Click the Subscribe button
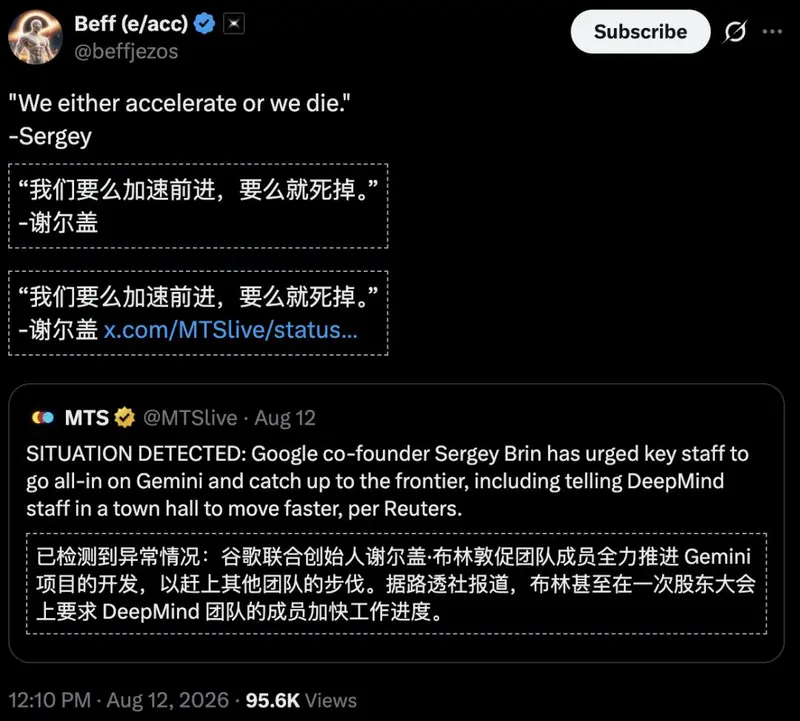This screenshot has width=800, height=721. click(640, 32)
